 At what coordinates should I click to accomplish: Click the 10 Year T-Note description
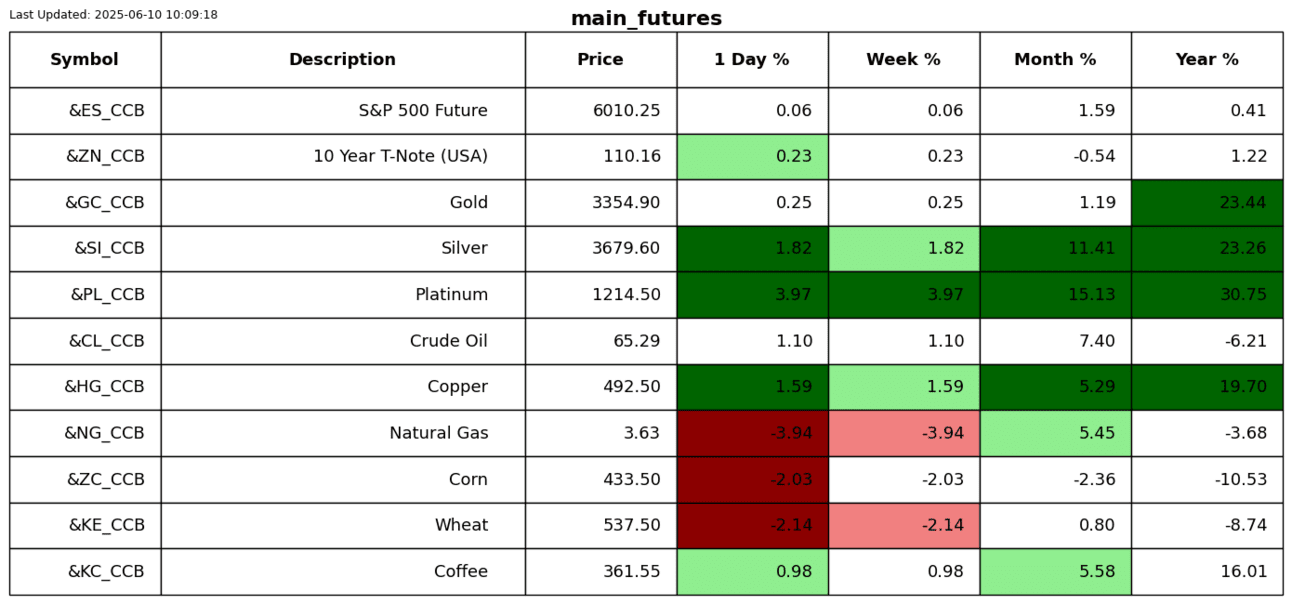(400, 157)
